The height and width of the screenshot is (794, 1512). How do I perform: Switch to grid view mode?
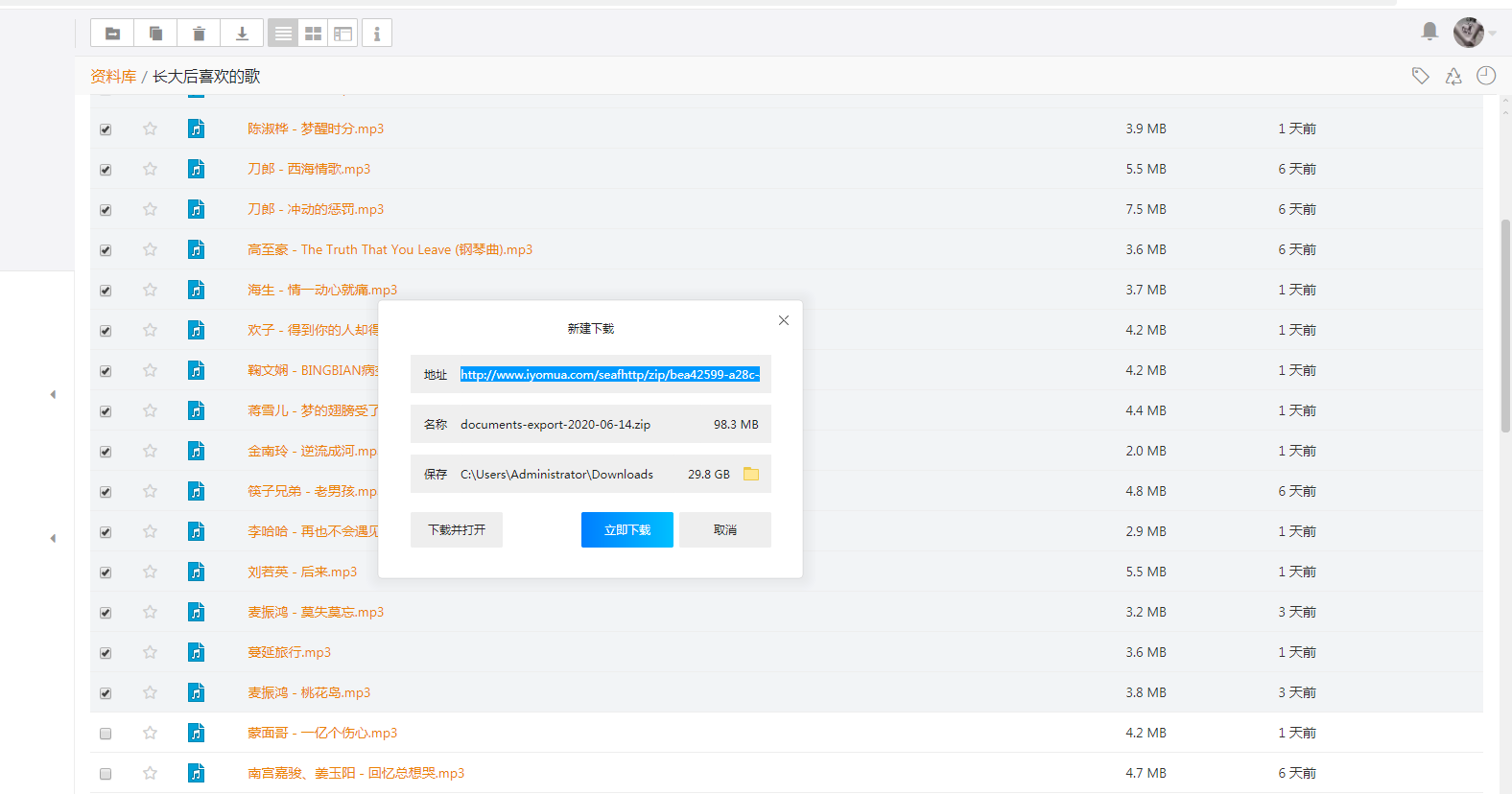[313, 34]
